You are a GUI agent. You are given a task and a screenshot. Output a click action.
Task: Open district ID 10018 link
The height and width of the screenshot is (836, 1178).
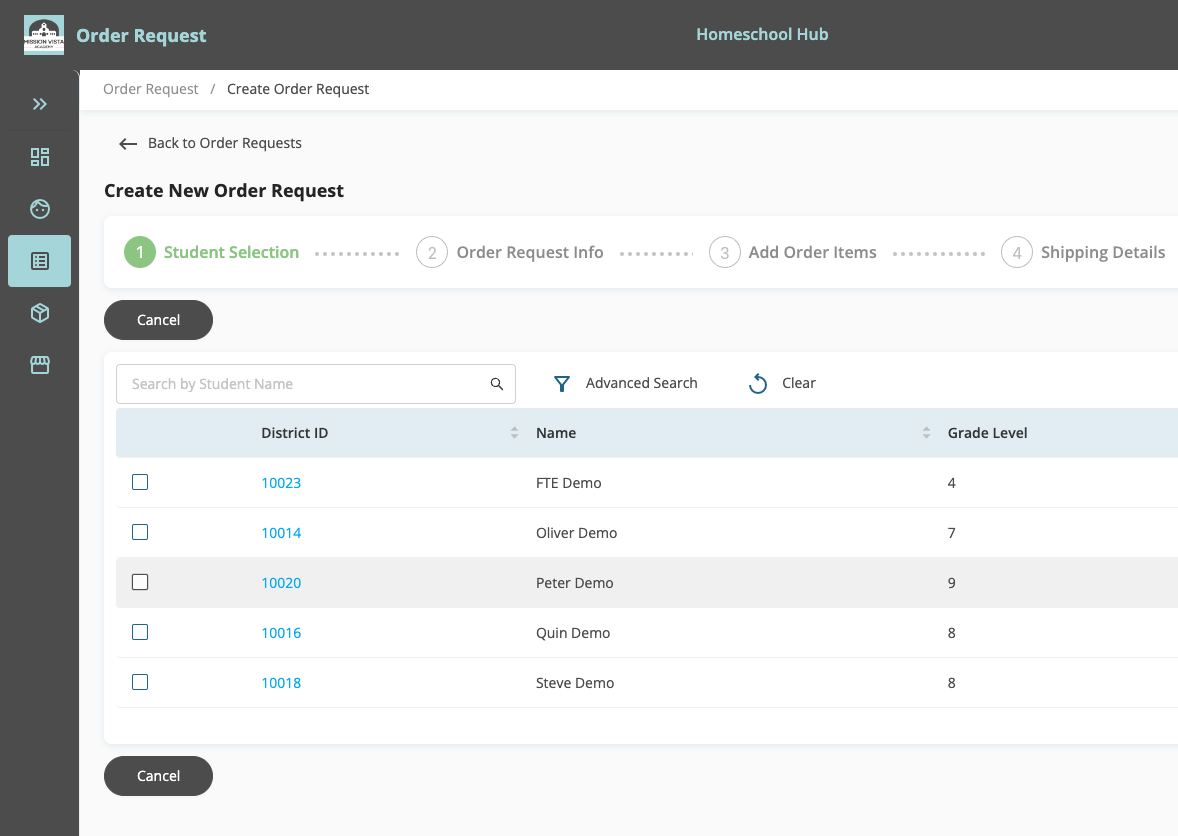coord(281,683)
